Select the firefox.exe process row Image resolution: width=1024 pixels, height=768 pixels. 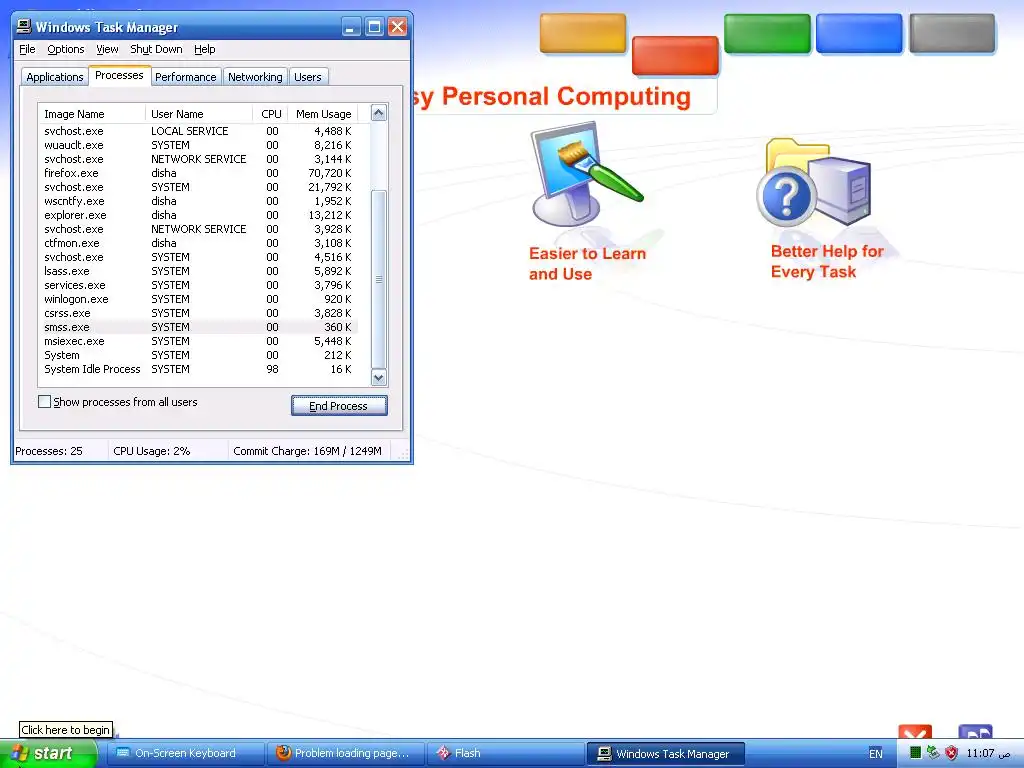click(198, 173)
